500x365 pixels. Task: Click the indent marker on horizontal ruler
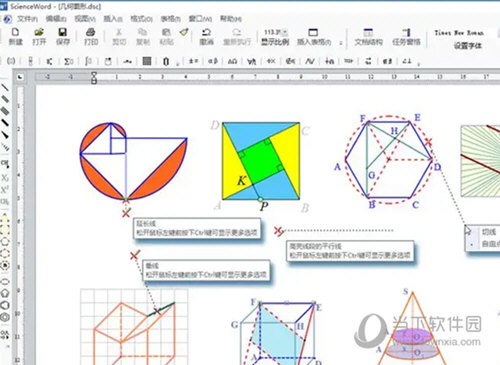[x=94, y=77]
